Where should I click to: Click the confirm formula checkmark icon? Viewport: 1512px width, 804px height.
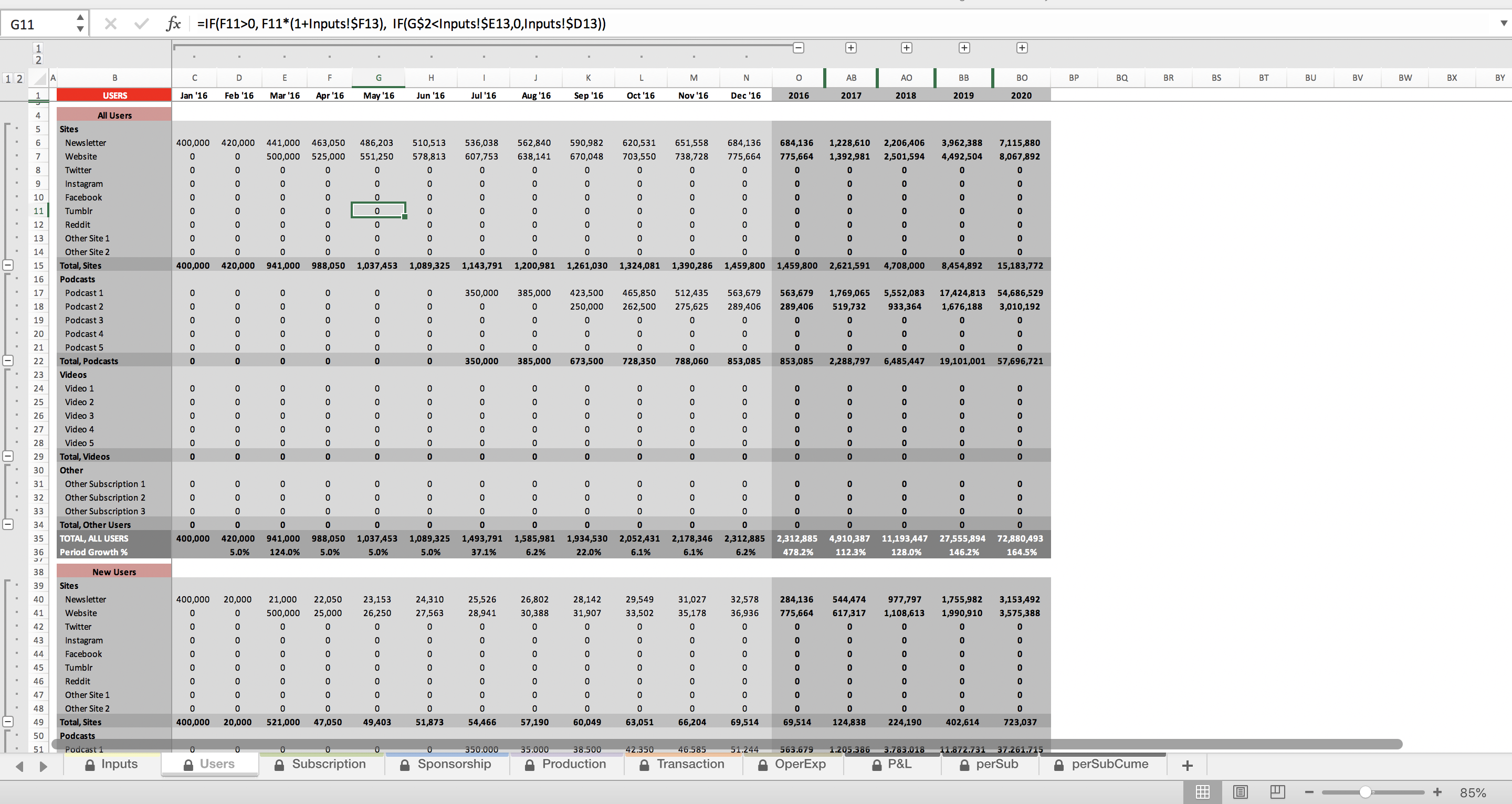click(141, 24)
